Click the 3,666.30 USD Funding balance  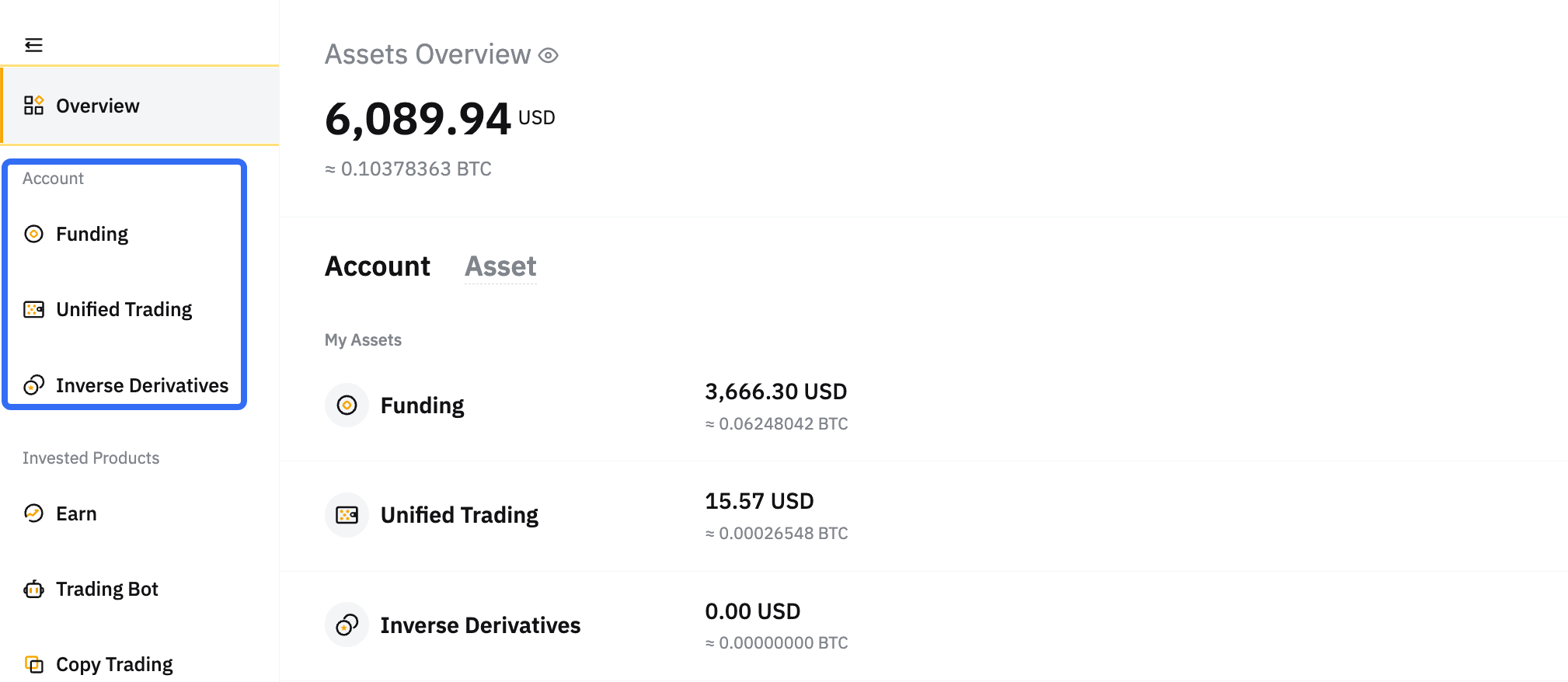point(775,391)
